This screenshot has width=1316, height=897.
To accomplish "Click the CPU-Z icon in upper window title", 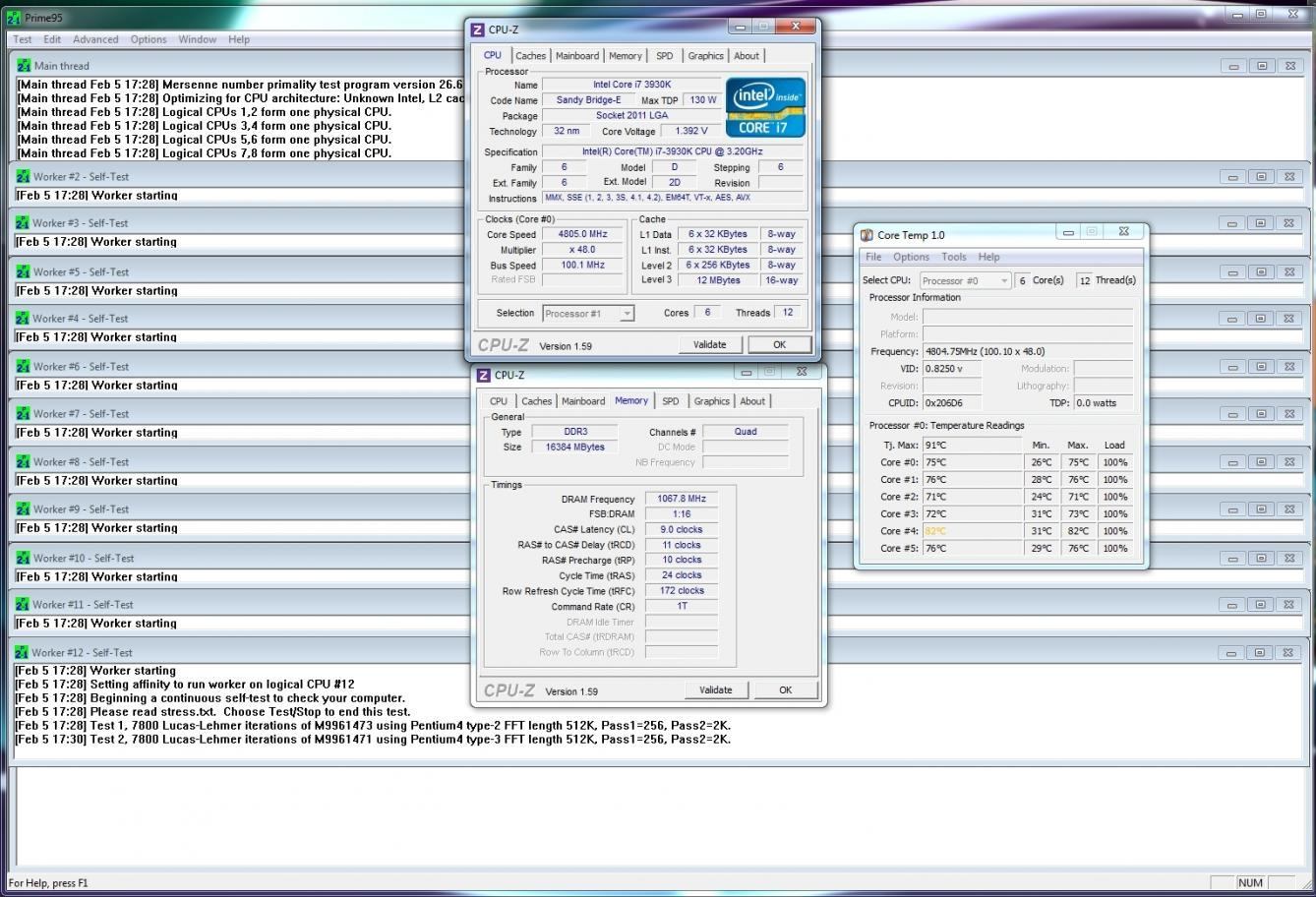I will tap(477, 30).
